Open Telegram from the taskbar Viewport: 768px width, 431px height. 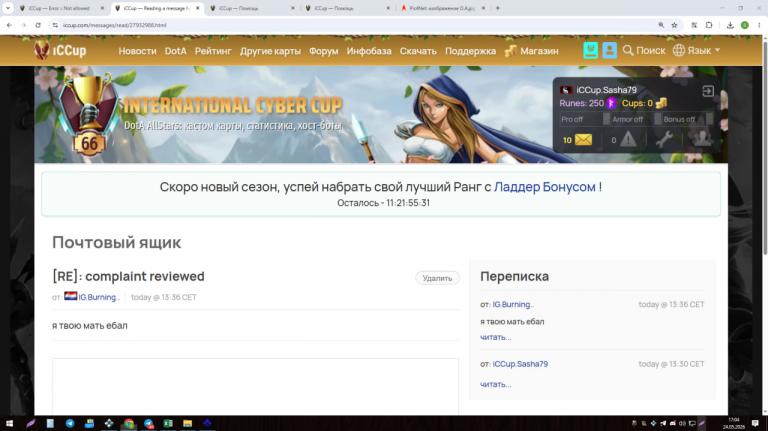[70, 423]
